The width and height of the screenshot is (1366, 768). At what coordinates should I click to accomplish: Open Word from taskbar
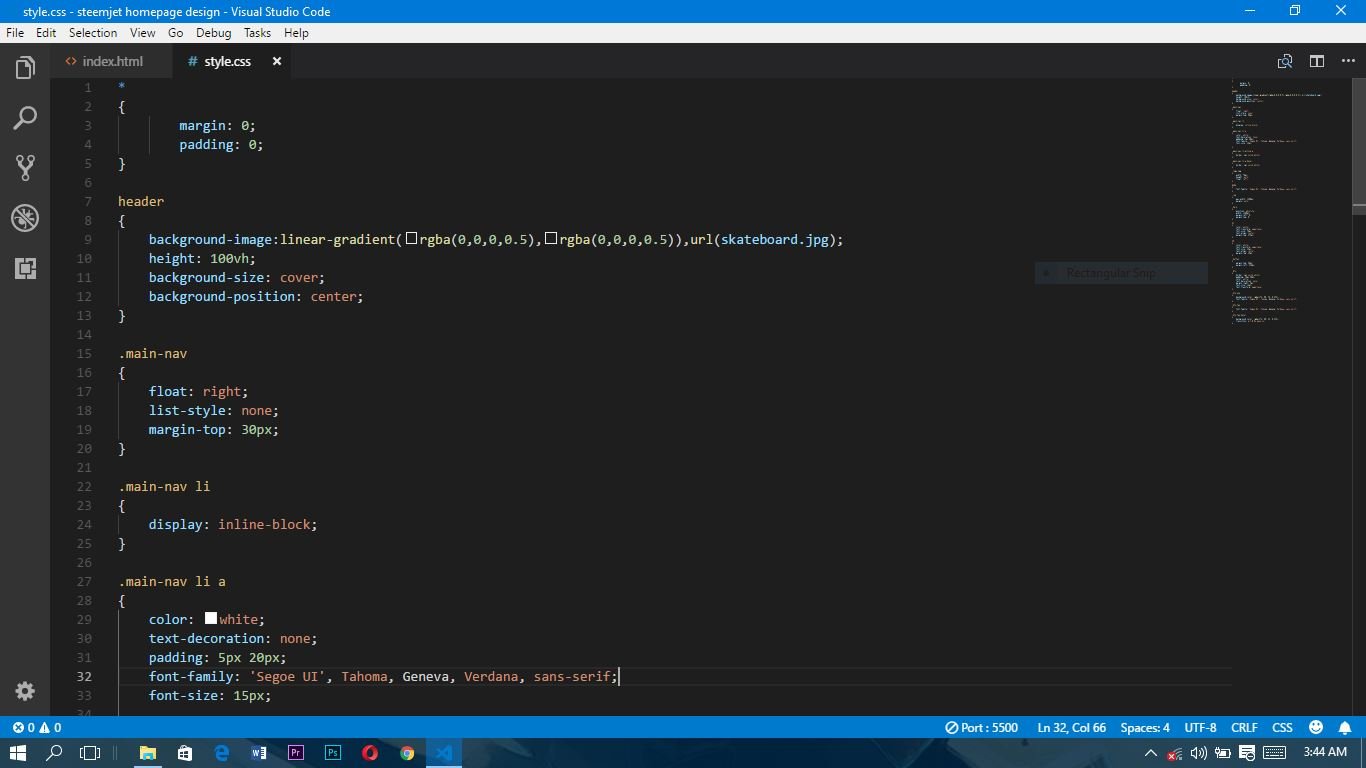tap(259, 753)
